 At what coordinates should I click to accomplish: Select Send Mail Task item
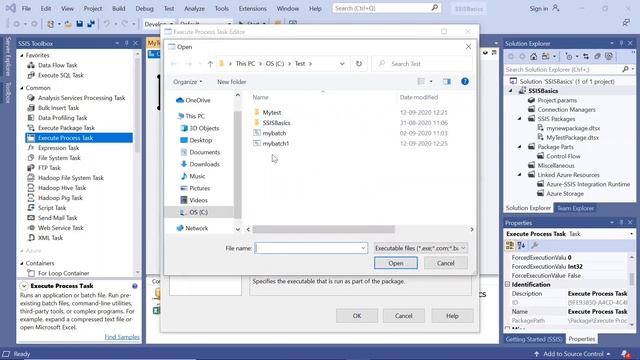click(x=57, y=218)
